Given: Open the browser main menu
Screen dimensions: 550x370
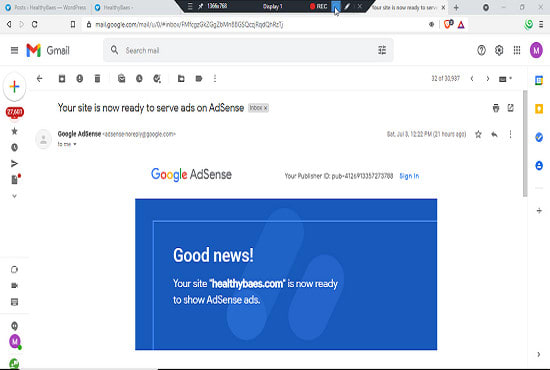Looking at the screenshot, I should point(541,24).
